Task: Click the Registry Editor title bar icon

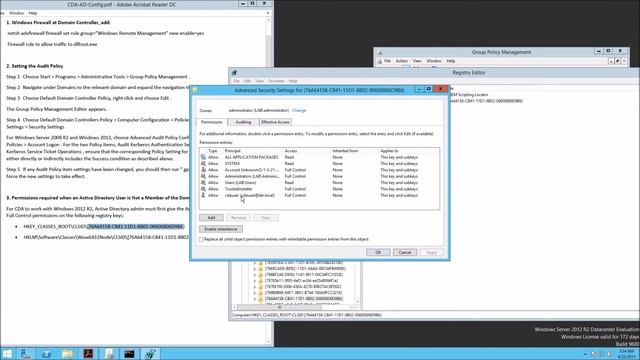Action: 234,73
